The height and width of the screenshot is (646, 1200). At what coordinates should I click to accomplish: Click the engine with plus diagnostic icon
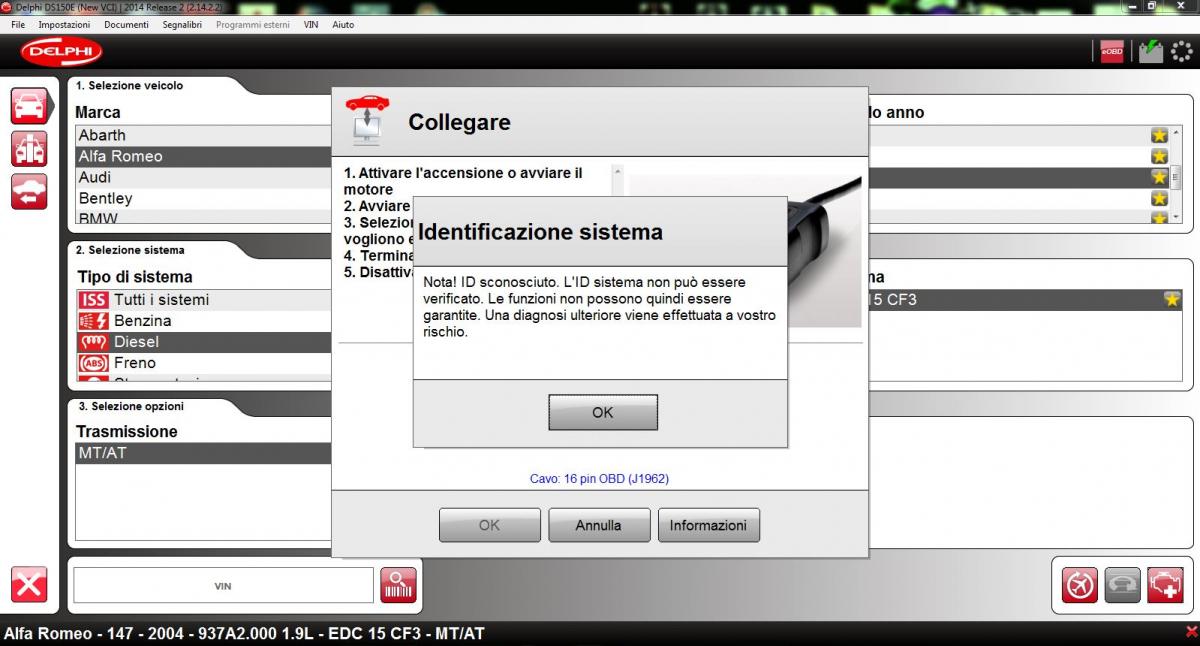[1165, 585]
